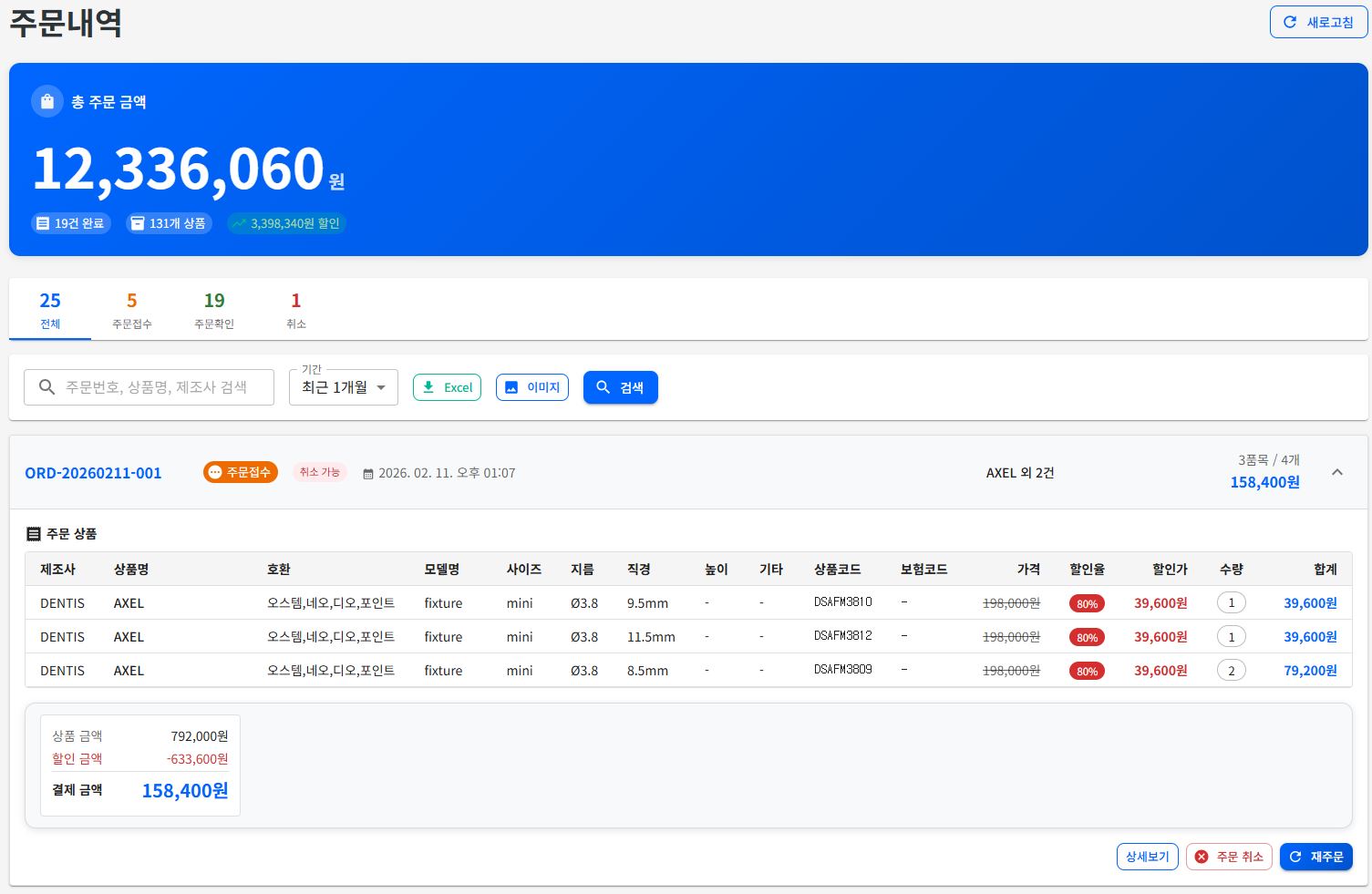The height and width of the screenshot is (894, 1372).
Task: Switch to the 주문확인 tab
Action: [214, 310]
